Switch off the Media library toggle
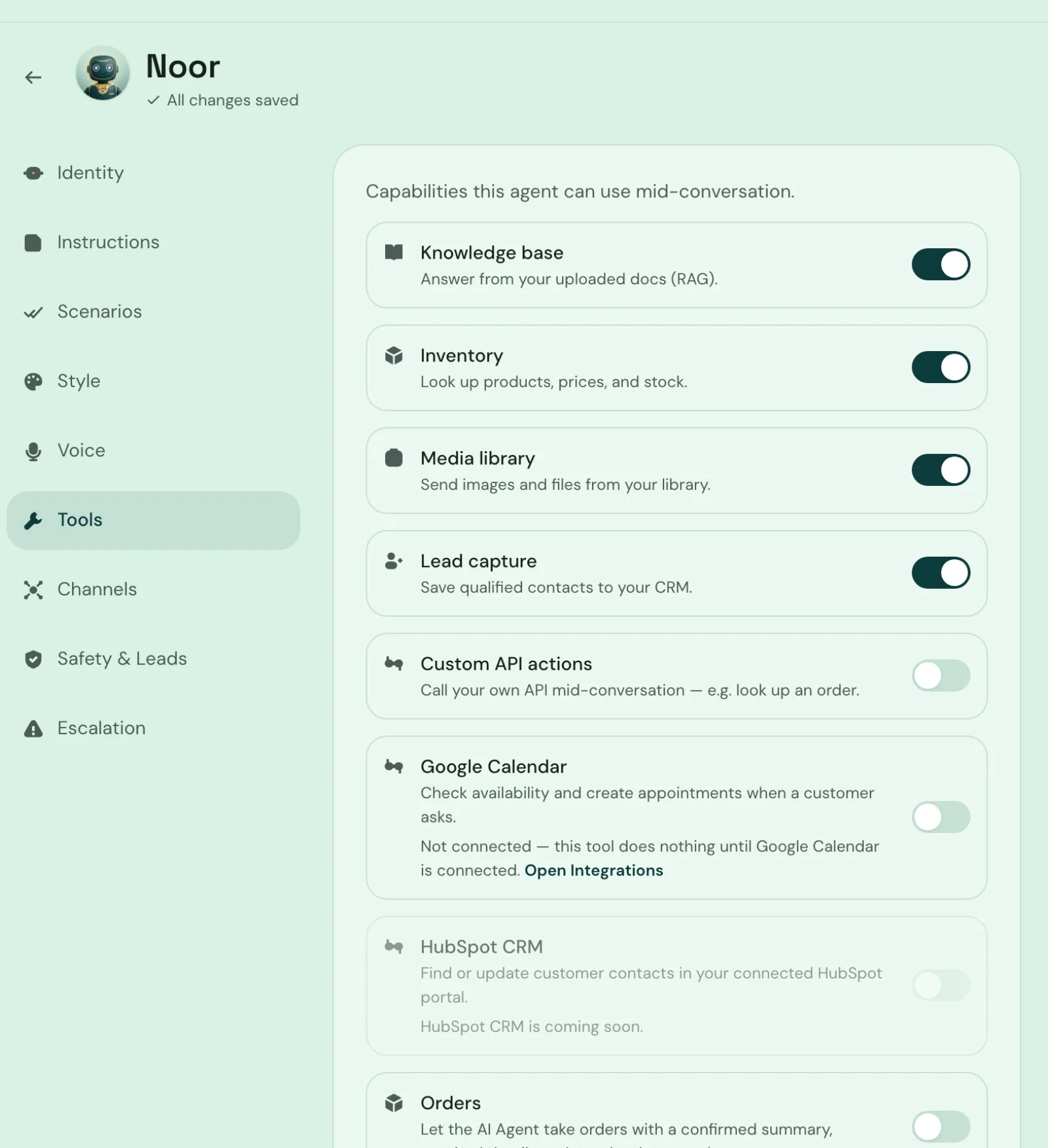 pos(941,470)
